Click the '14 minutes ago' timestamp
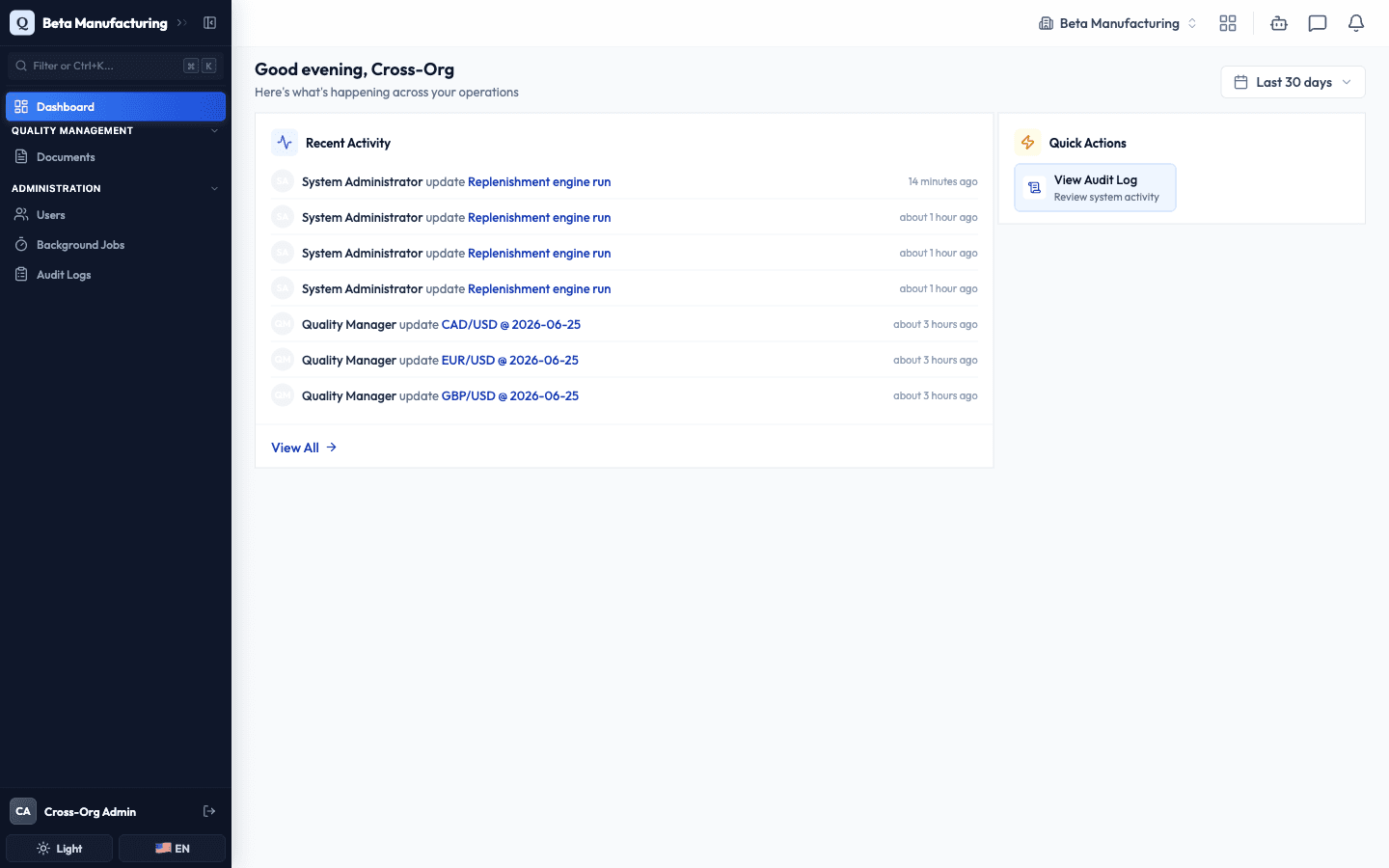This screenshot has height=868, width=1389. click(x=942, y=181)
